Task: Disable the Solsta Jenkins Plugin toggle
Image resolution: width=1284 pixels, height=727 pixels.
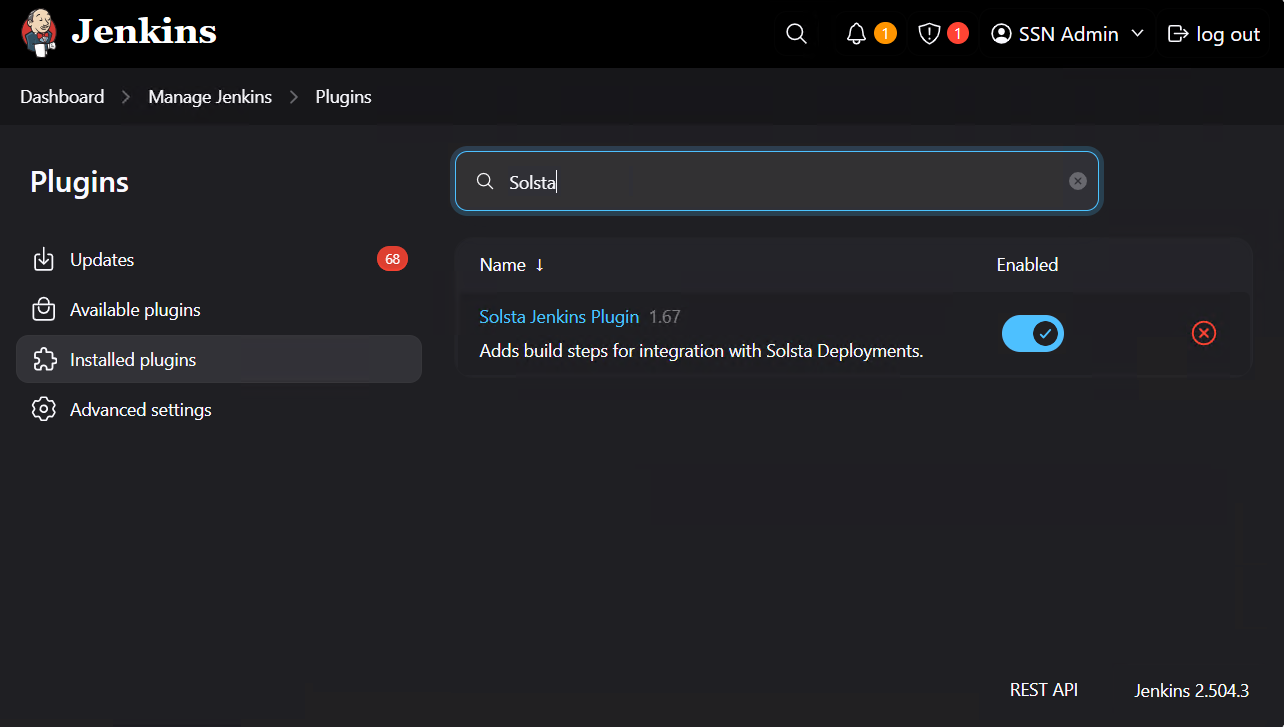Action: tap(1032, 333)
